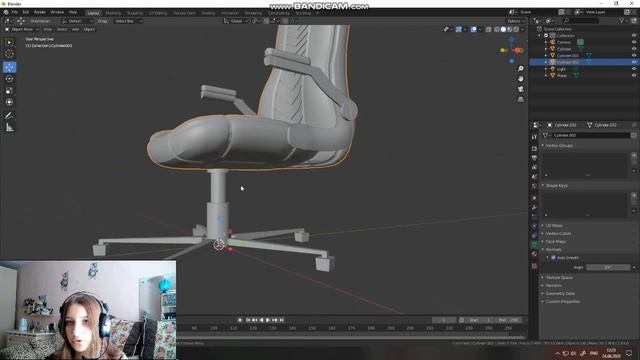Open the Output properties tab icon
Image resolution: width=640 pixels, height=360 pixels.
tap(534, 158)
